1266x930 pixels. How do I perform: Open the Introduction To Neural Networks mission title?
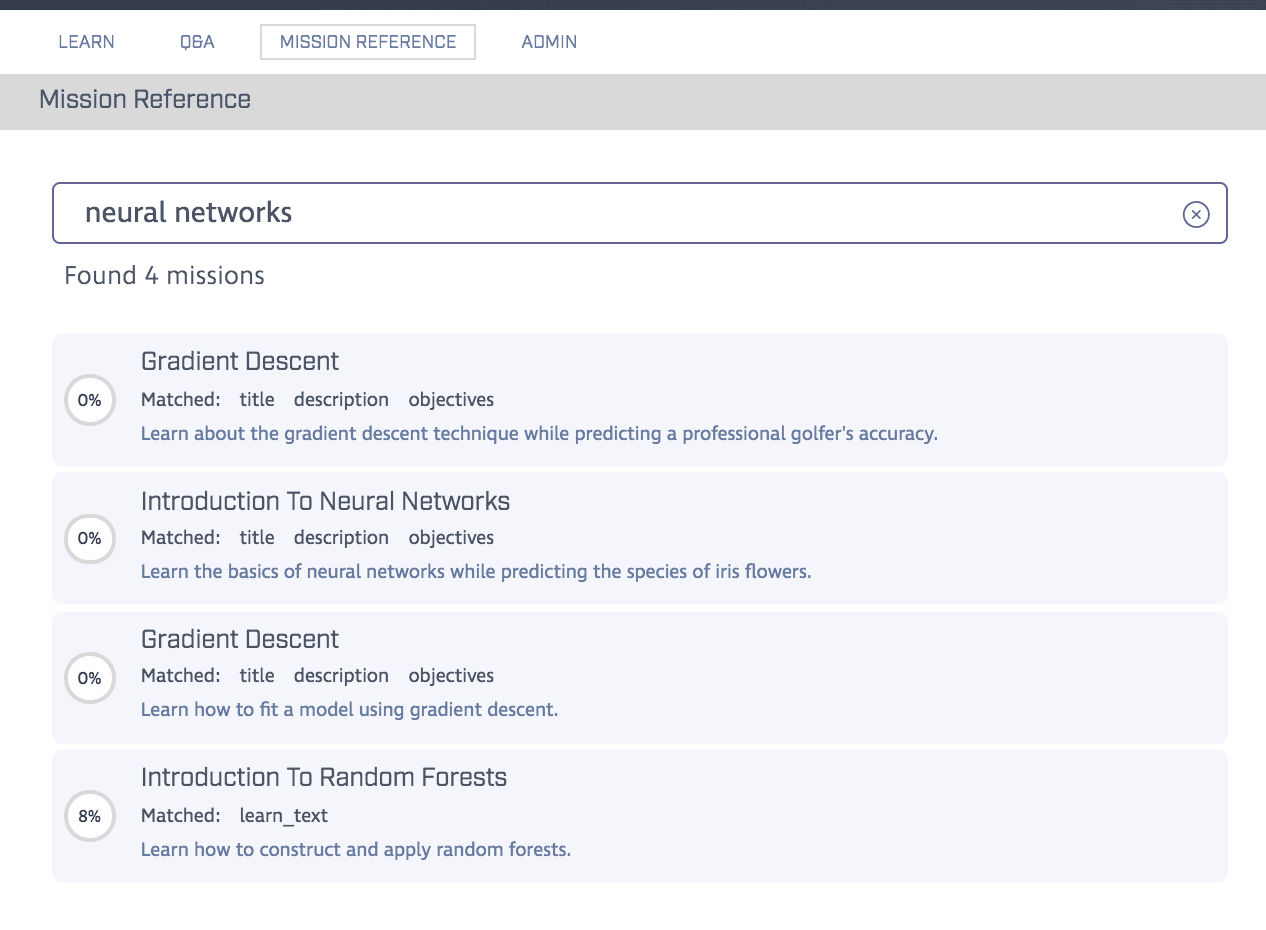(325, 501)
